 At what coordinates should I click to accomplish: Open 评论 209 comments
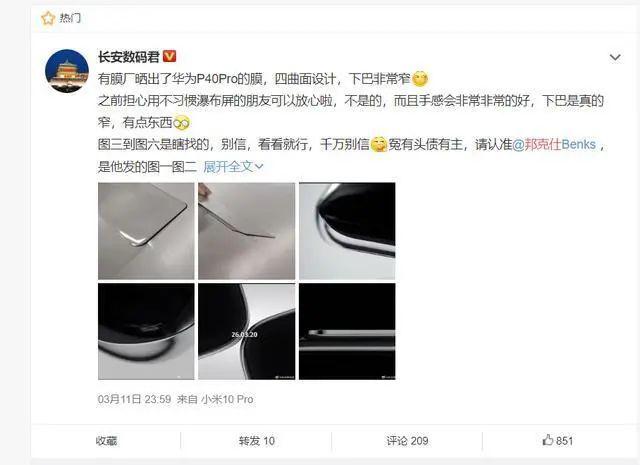[x=407, y=441]
